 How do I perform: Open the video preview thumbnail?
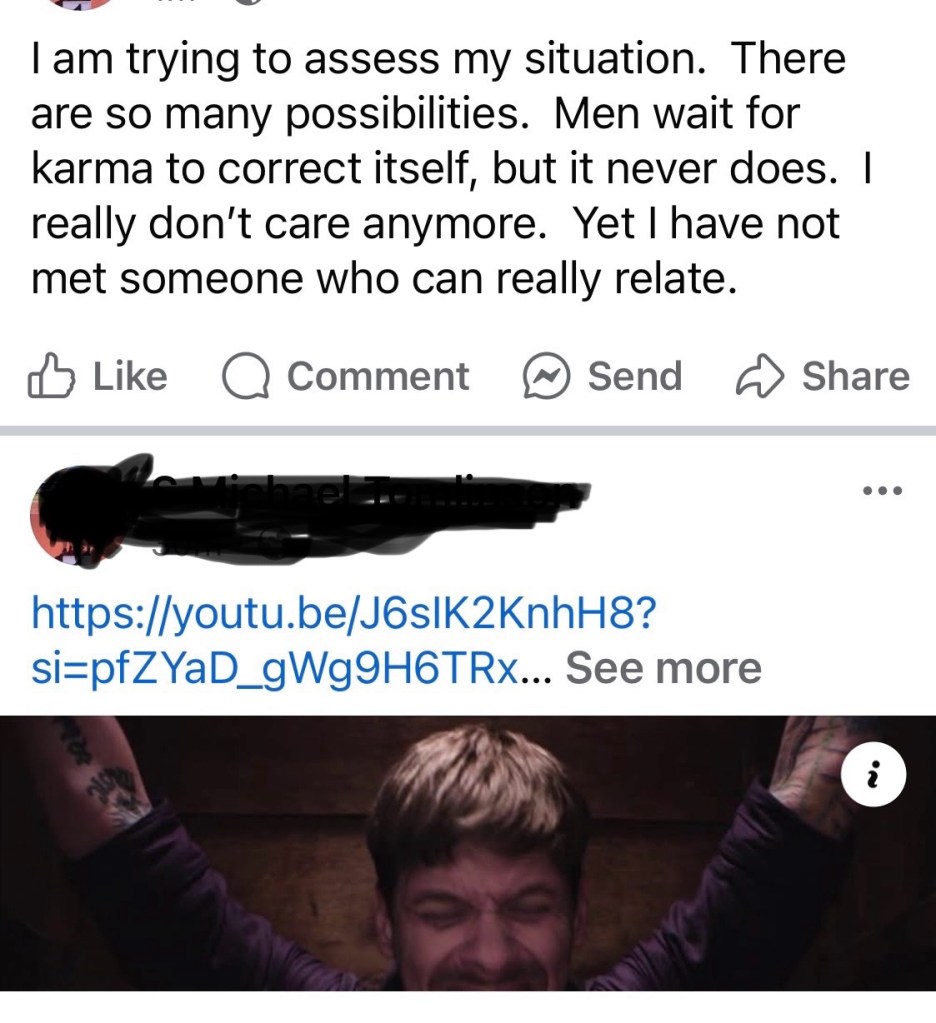pos(468,853)
